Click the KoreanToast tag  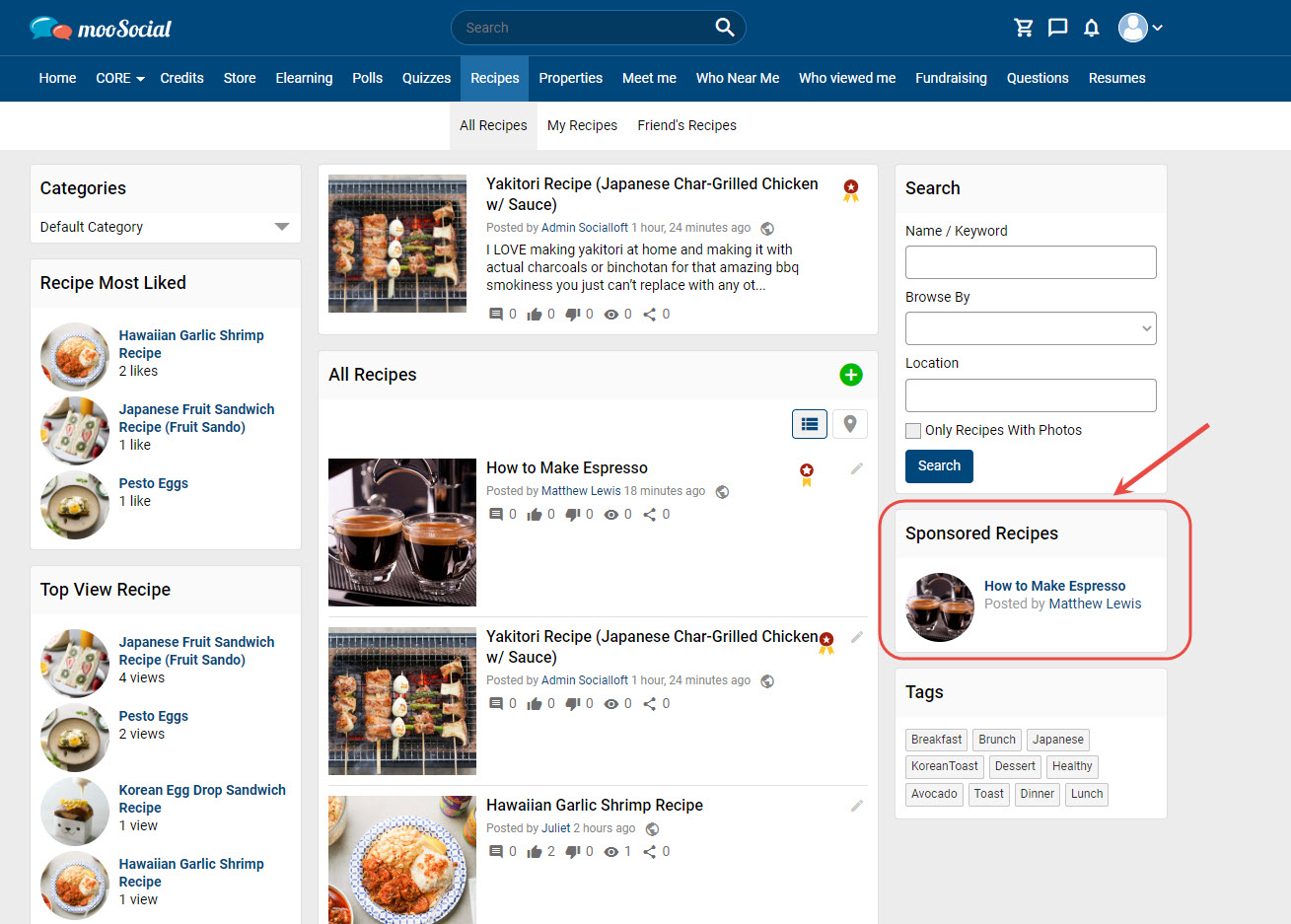[945, 766]
